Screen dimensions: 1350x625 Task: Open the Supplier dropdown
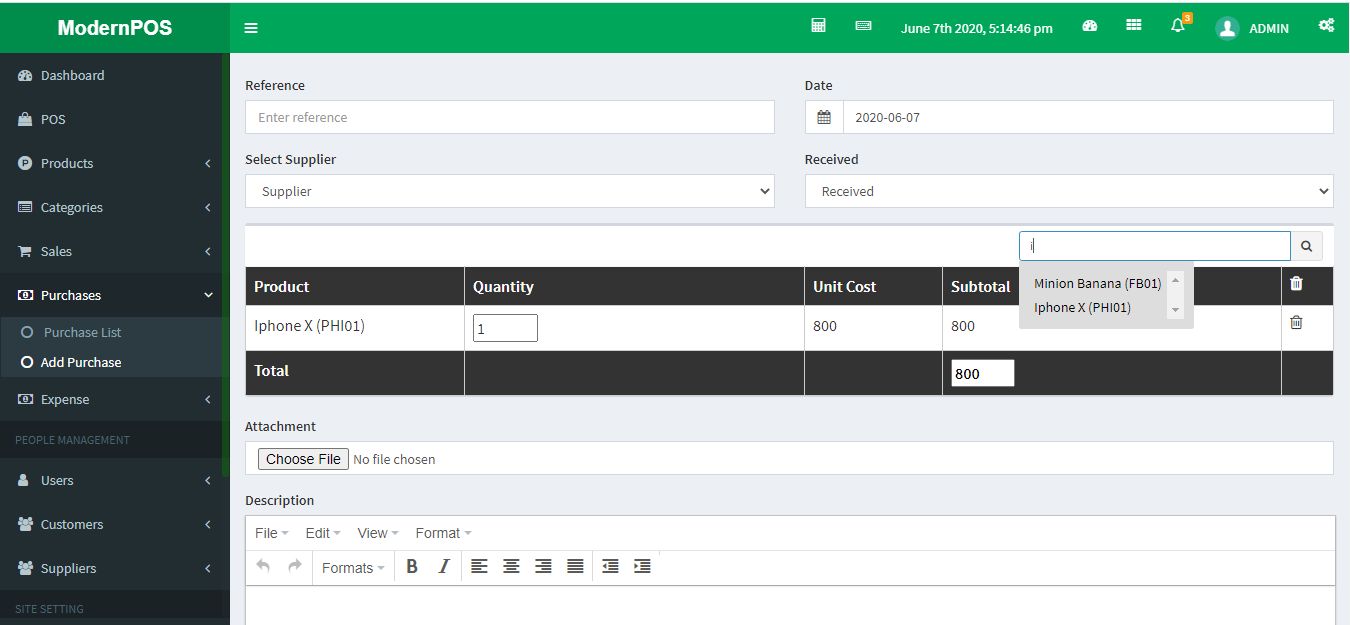tap(510, 191)
